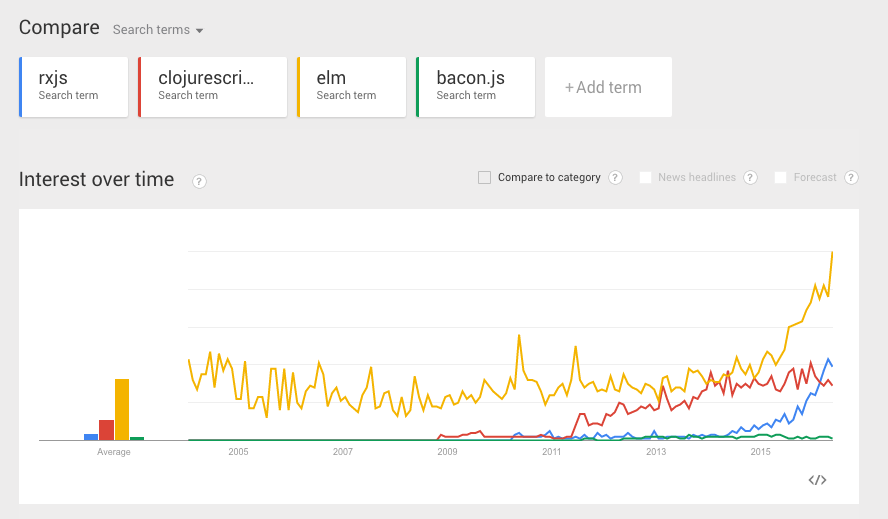The width and height of the screenshot is (888, 519).
Task: Select the bacon.js search term card
Action: coord(475,87)
